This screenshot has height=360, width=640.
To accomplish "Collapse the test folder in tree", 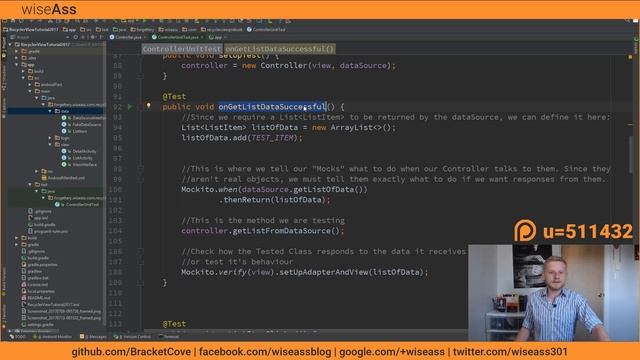I will click(x=30, y=184).
